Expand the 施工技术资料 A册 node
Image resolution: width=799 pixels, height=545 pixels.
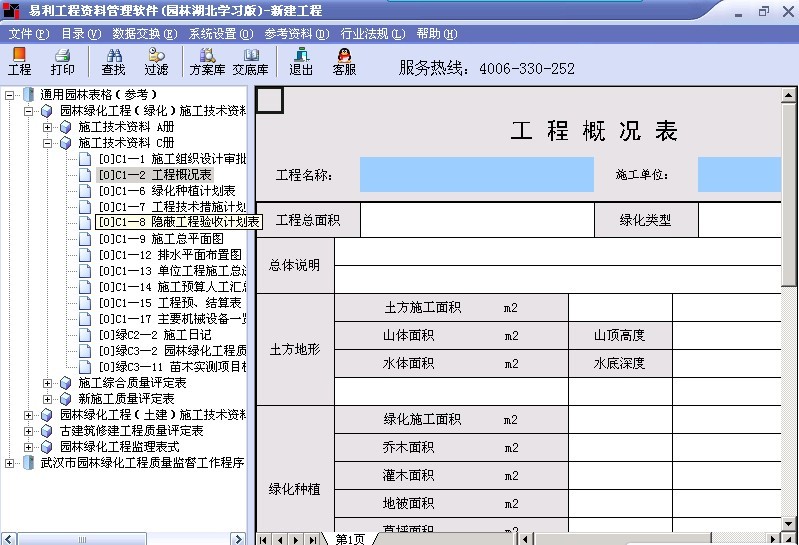(48, 127)
